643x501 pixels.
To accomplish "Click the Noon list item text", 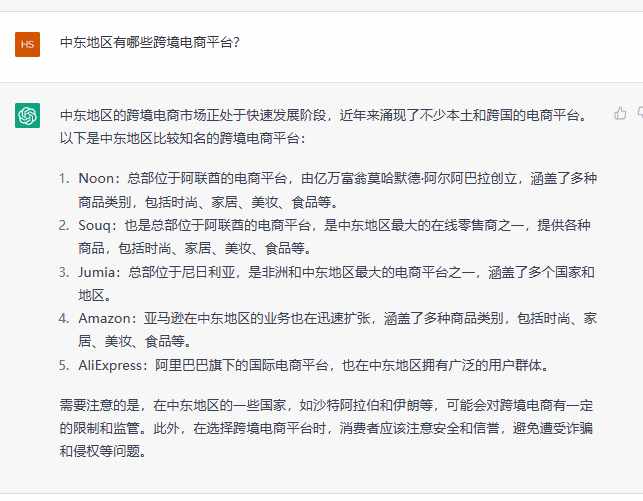I will coord(337,190).
